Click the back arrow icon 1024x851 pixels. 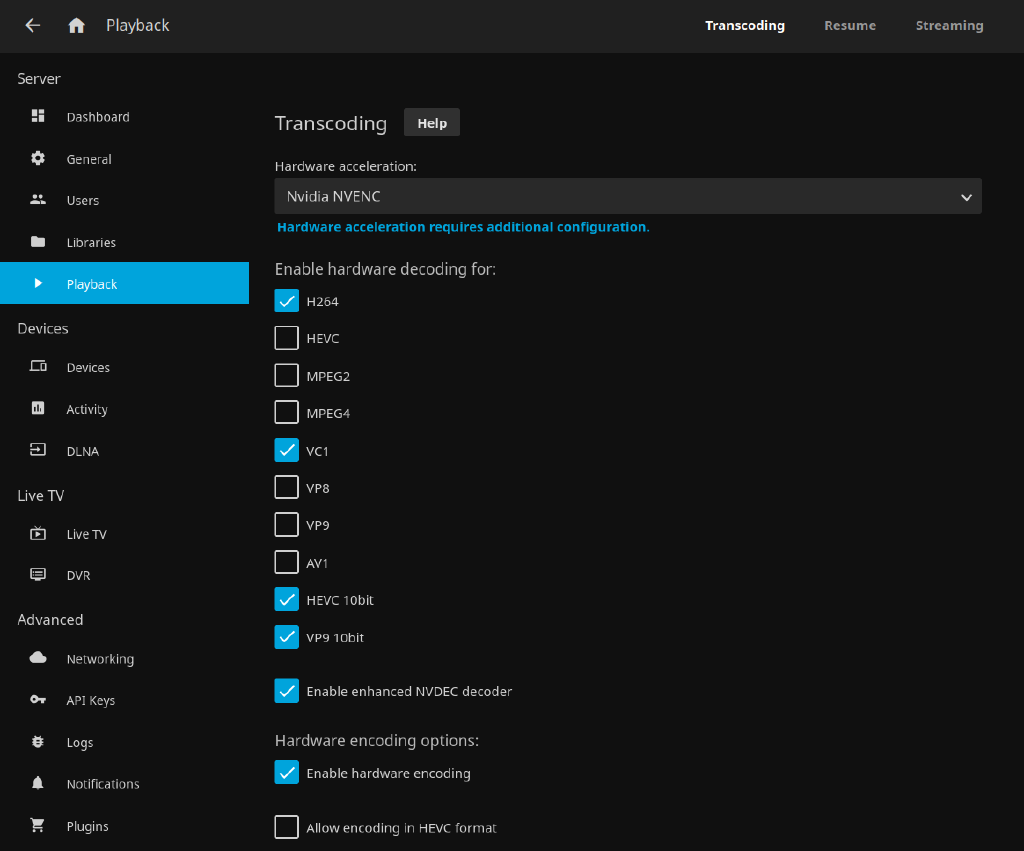coord(33,26)
